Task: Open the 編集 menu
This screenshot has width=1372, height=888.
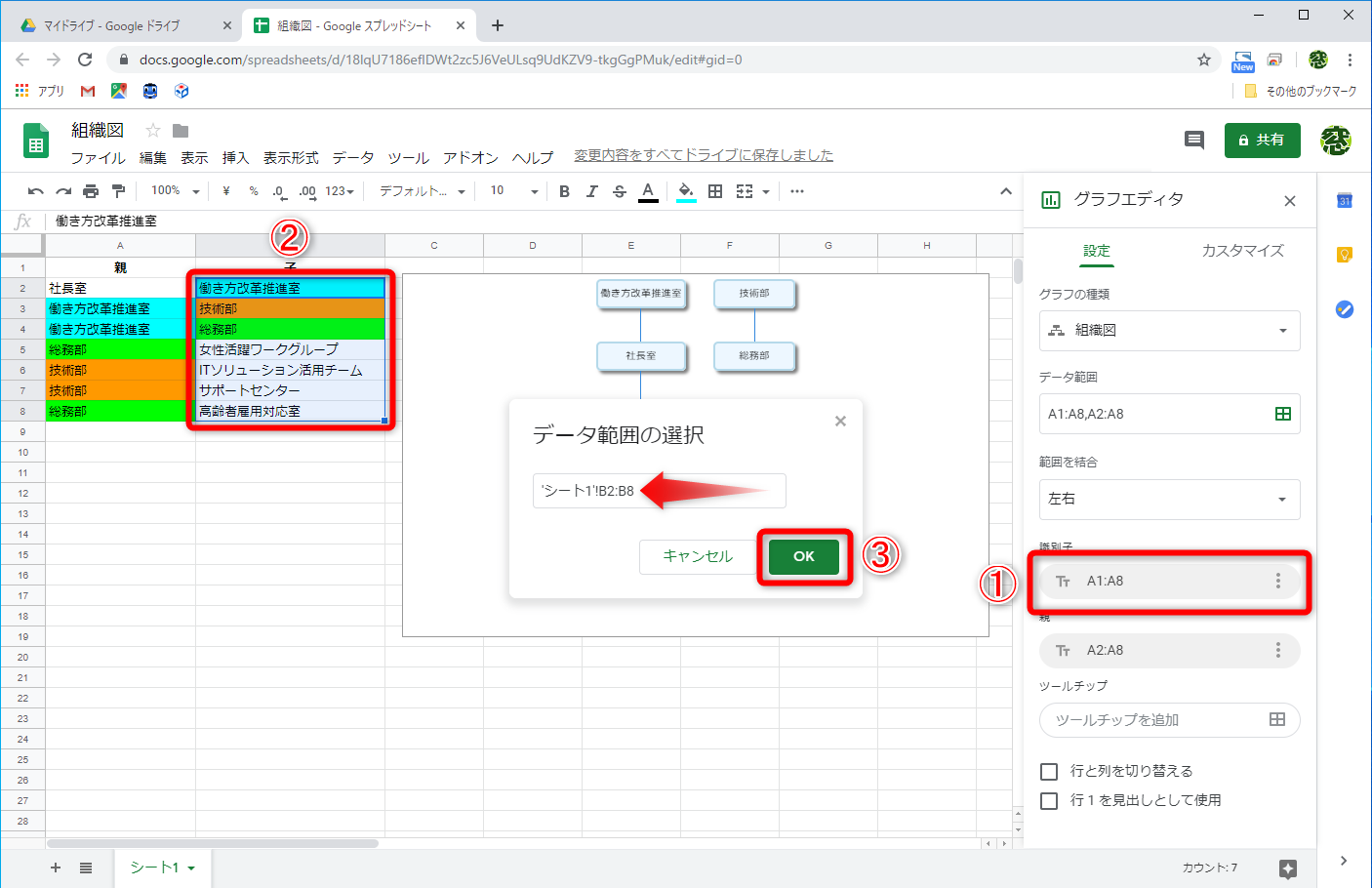Action: coord(153,157)
